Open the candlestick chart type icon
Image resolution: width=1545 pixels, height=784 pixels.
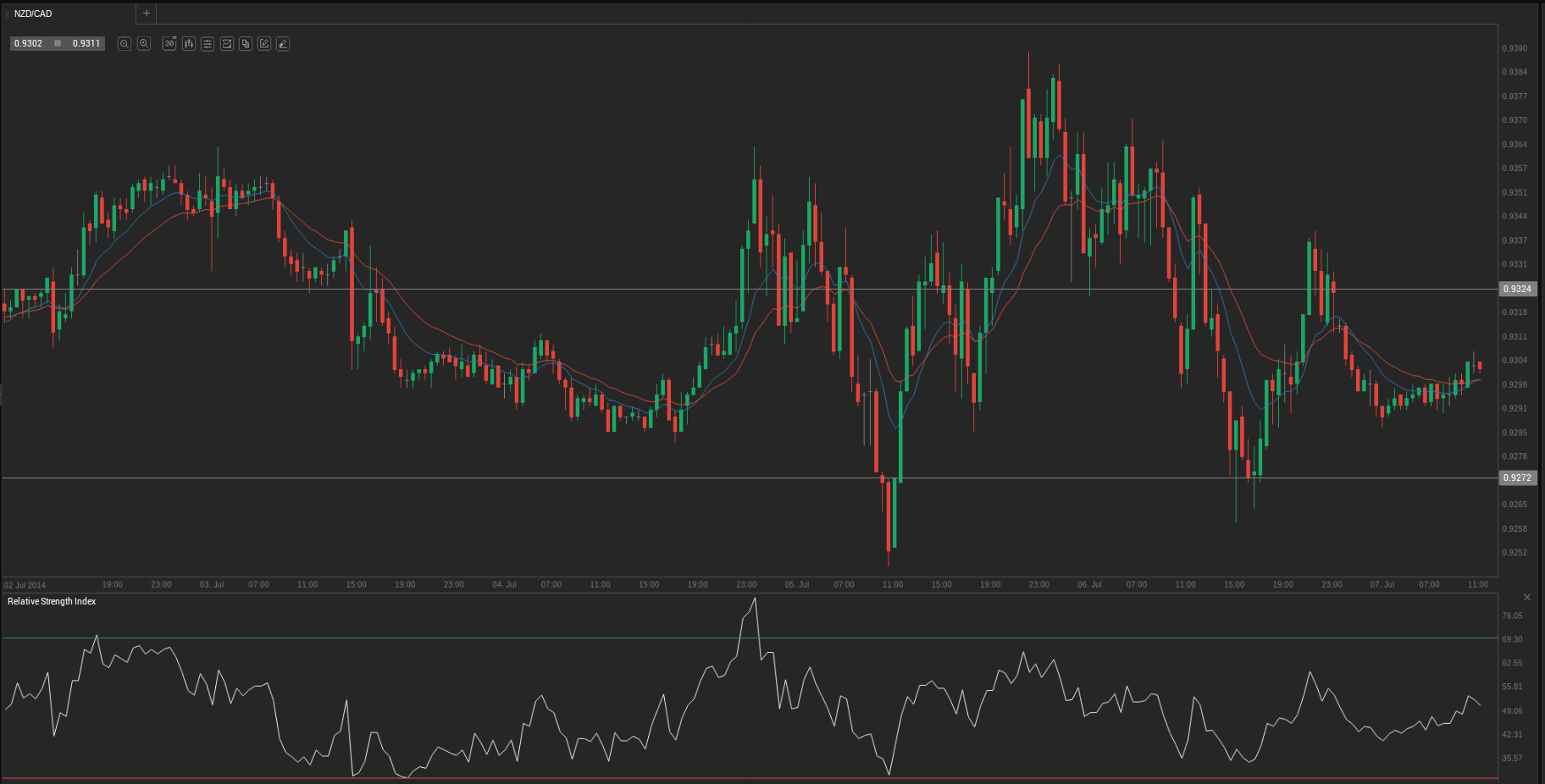(189, 44)
